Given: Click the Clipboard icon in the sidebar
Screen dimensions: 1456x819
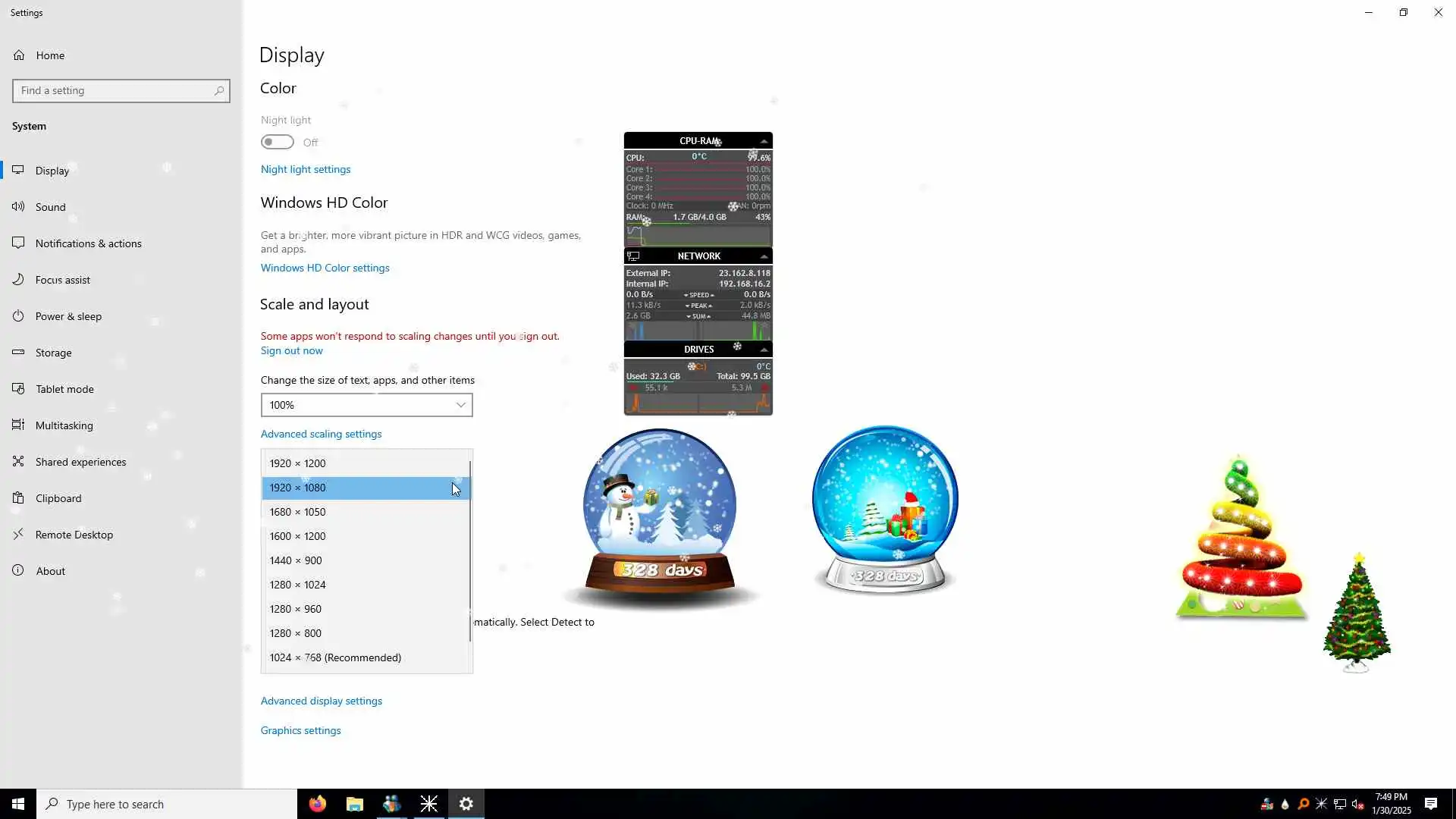Looking at the screenshot, I should point(18,498).
